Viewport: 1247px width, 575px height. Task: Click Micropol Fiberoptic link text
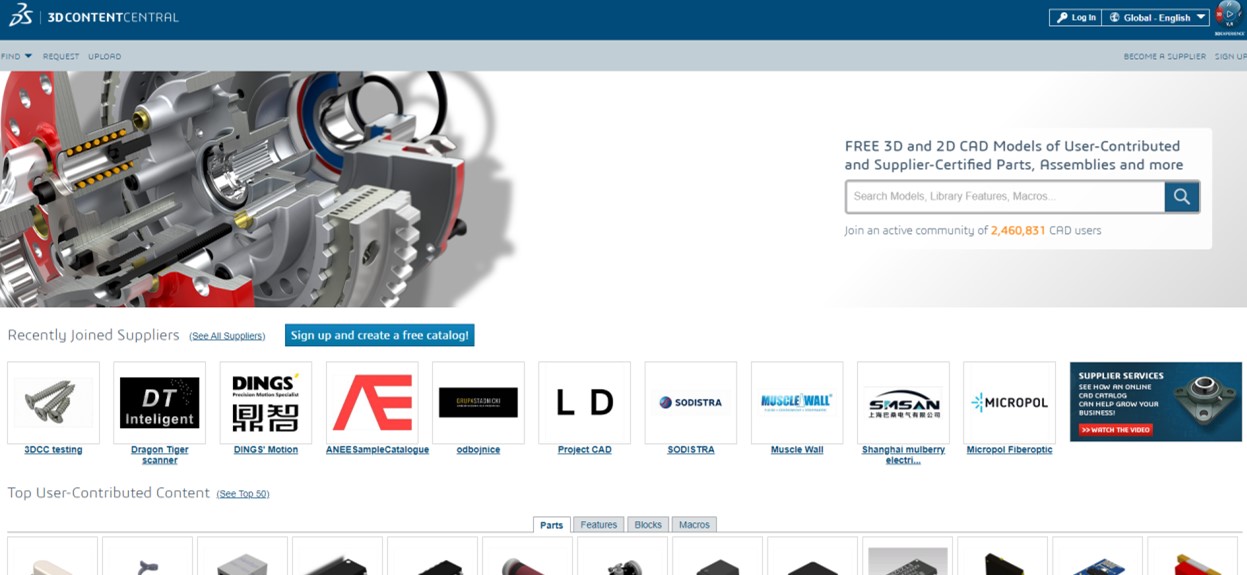(x=1009, y=450)
